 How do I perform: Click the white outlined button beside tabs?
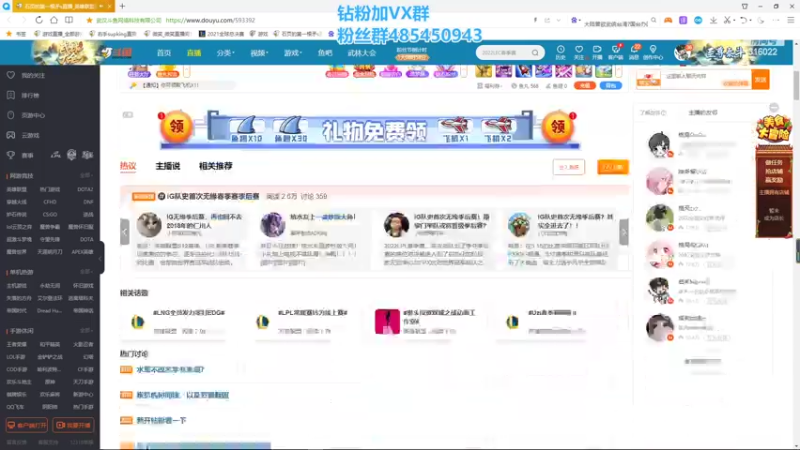[x=568, y=167]
